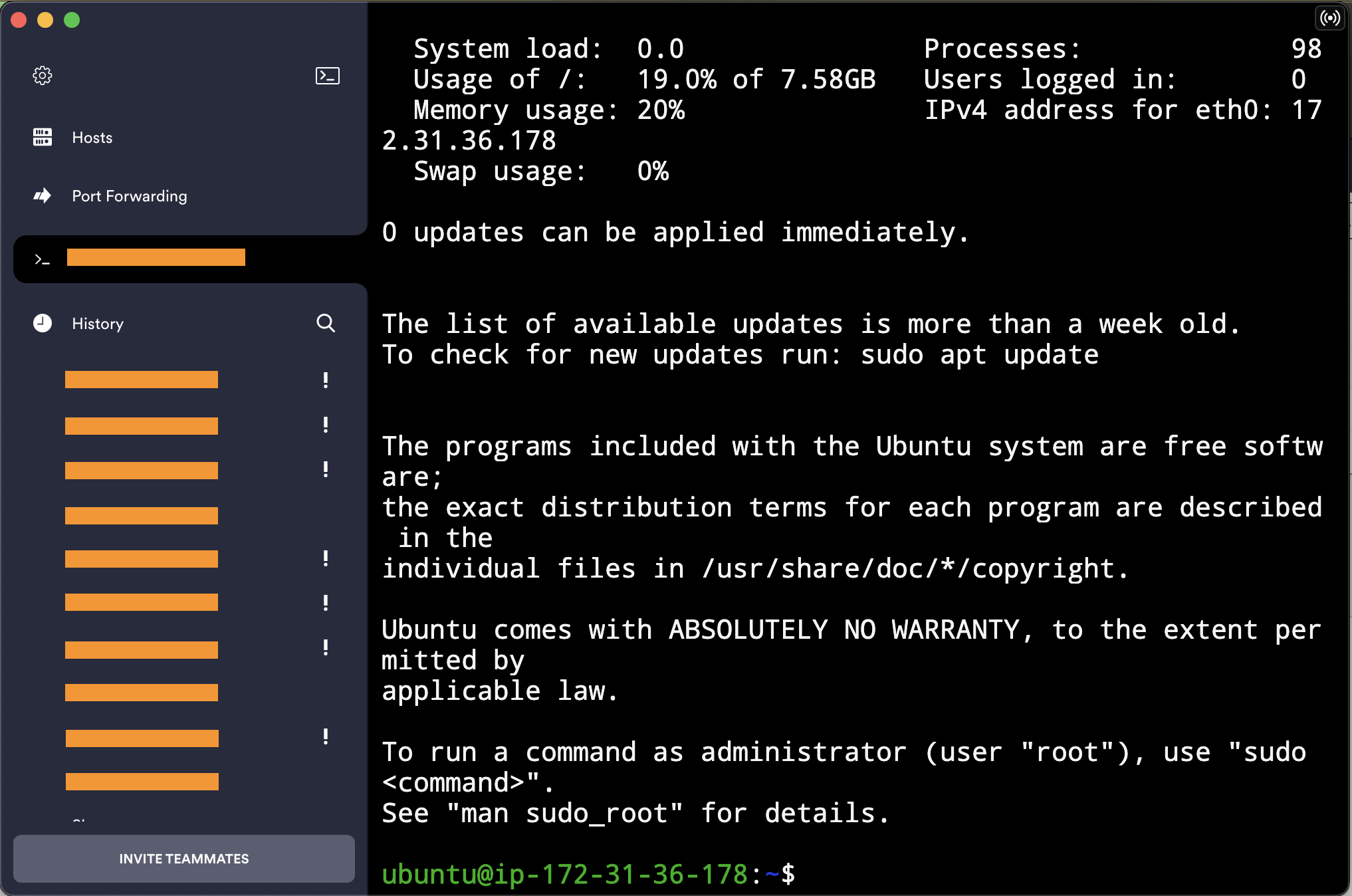Click the History clock icon
The height and width of the screenshot is (896, 1352).
click(43, 324)
